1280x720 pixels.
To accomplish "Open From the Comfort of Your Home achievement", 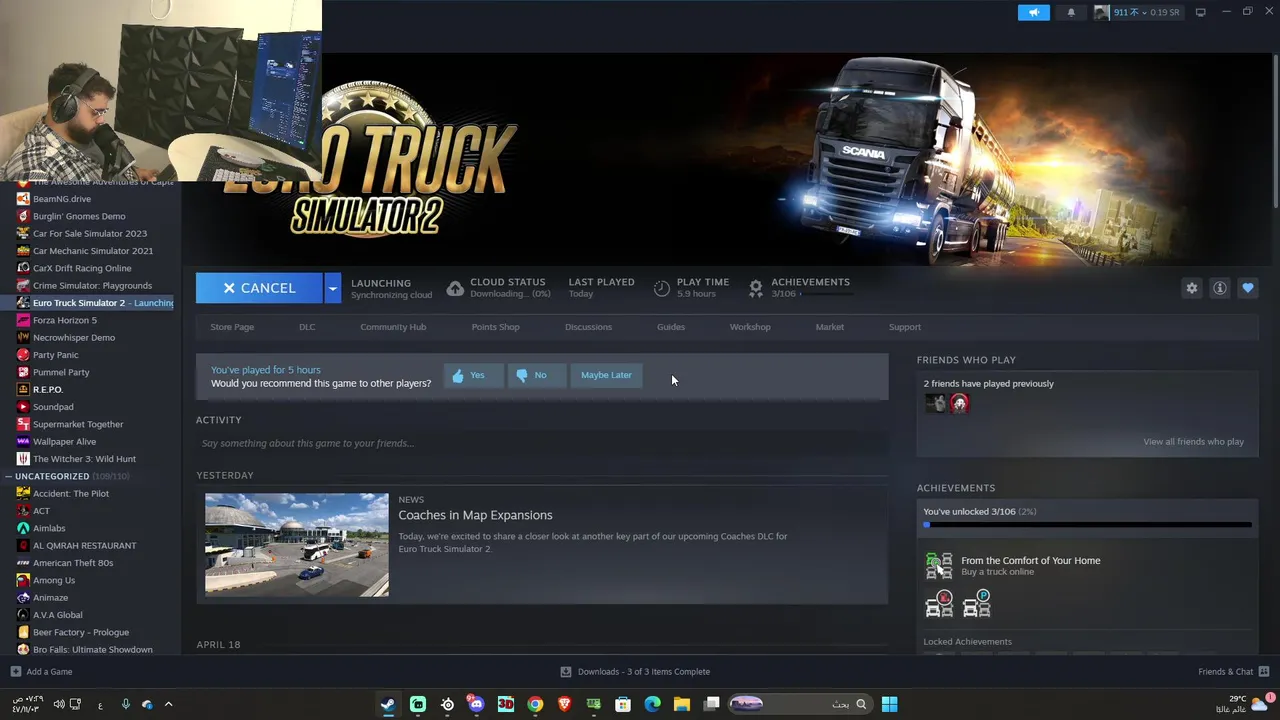I will 1030,561.
